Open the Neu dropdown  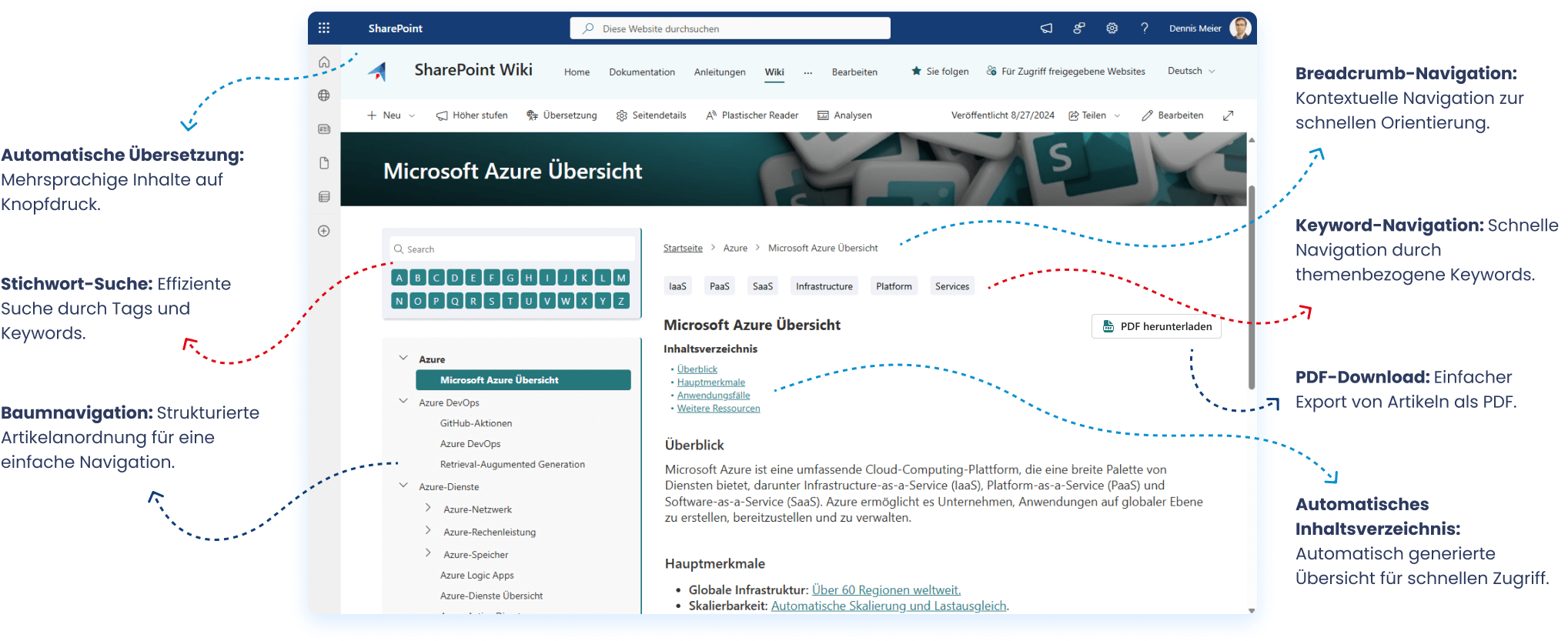(391, 115)
